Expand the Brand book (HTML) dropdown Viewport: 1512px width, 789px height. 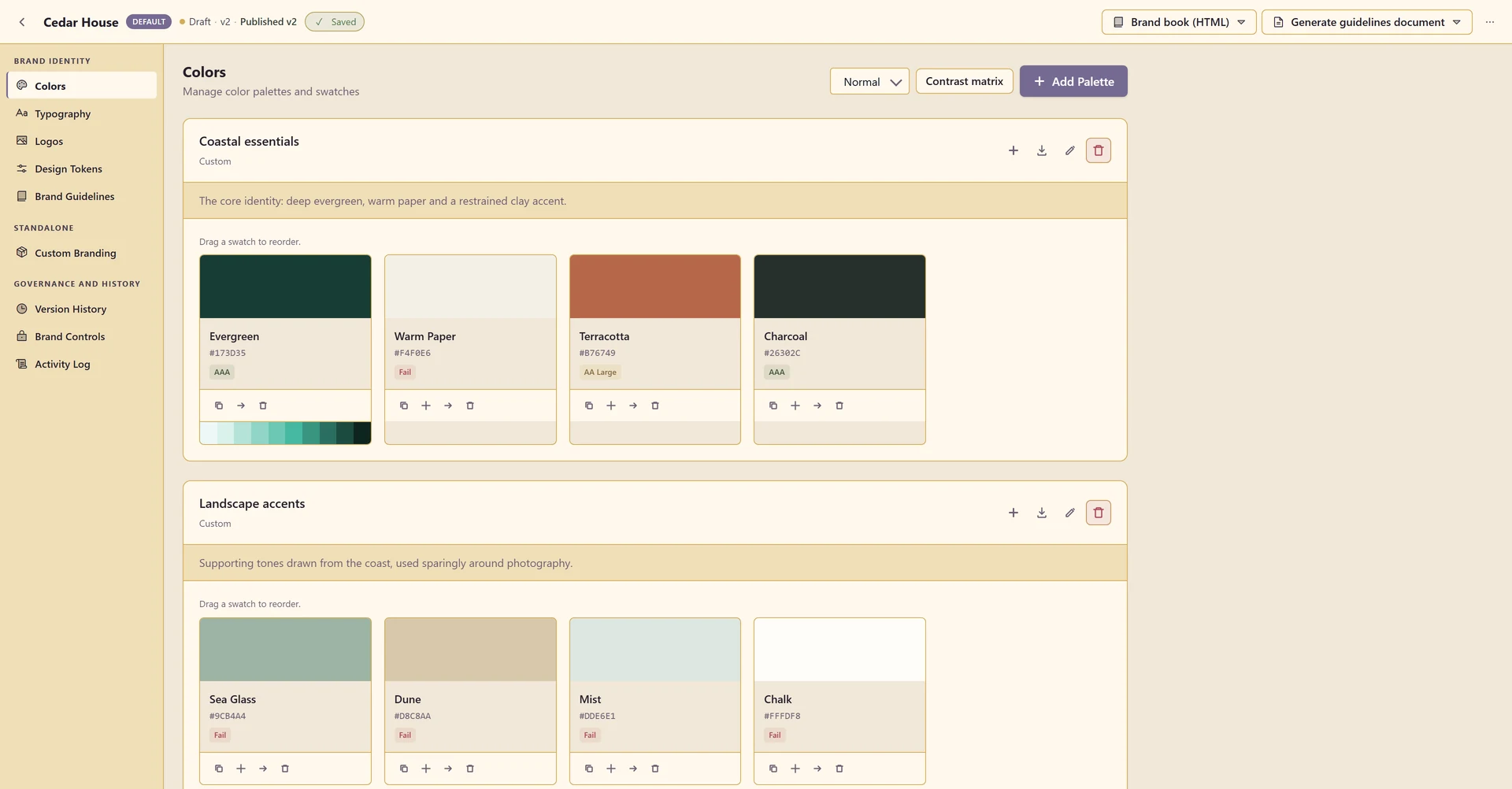(1179, 22)
